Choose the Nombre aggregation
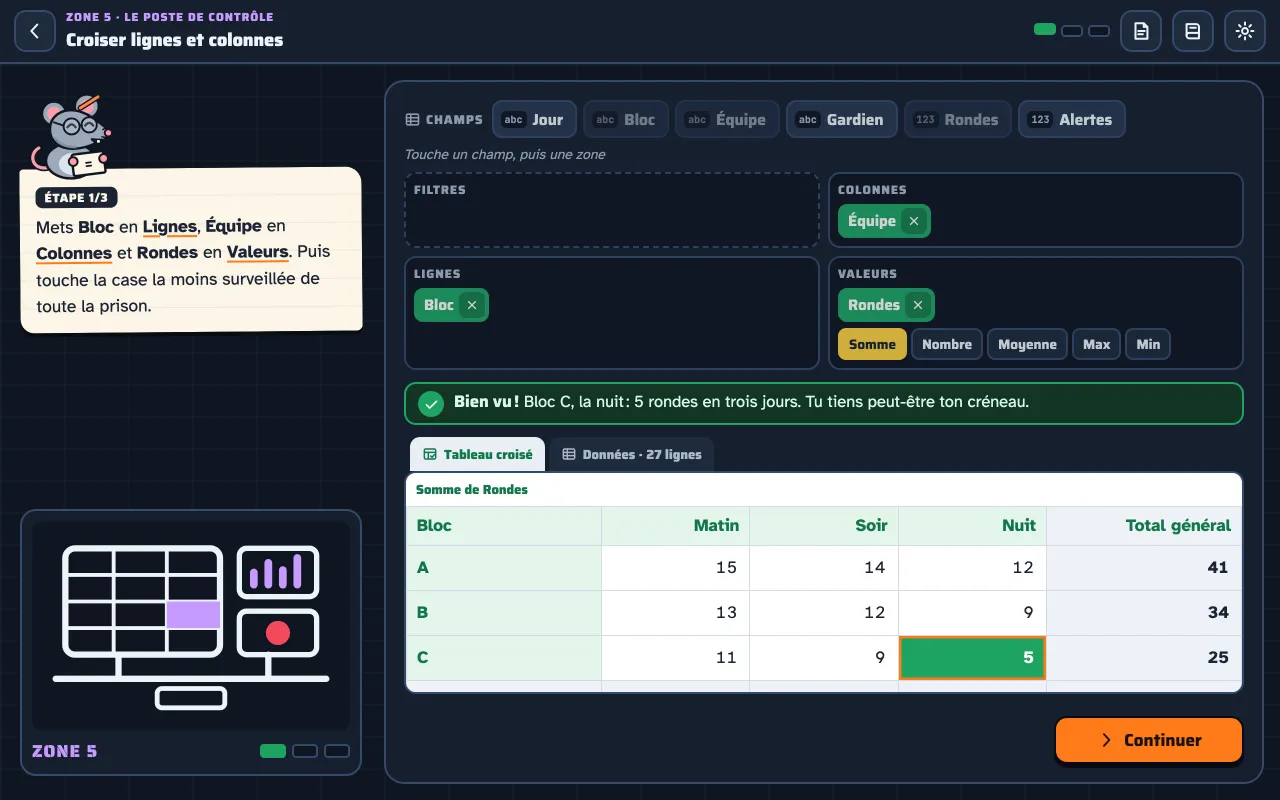The width and height of the screenshot is (1280, 800). click(x=947, y=344)
